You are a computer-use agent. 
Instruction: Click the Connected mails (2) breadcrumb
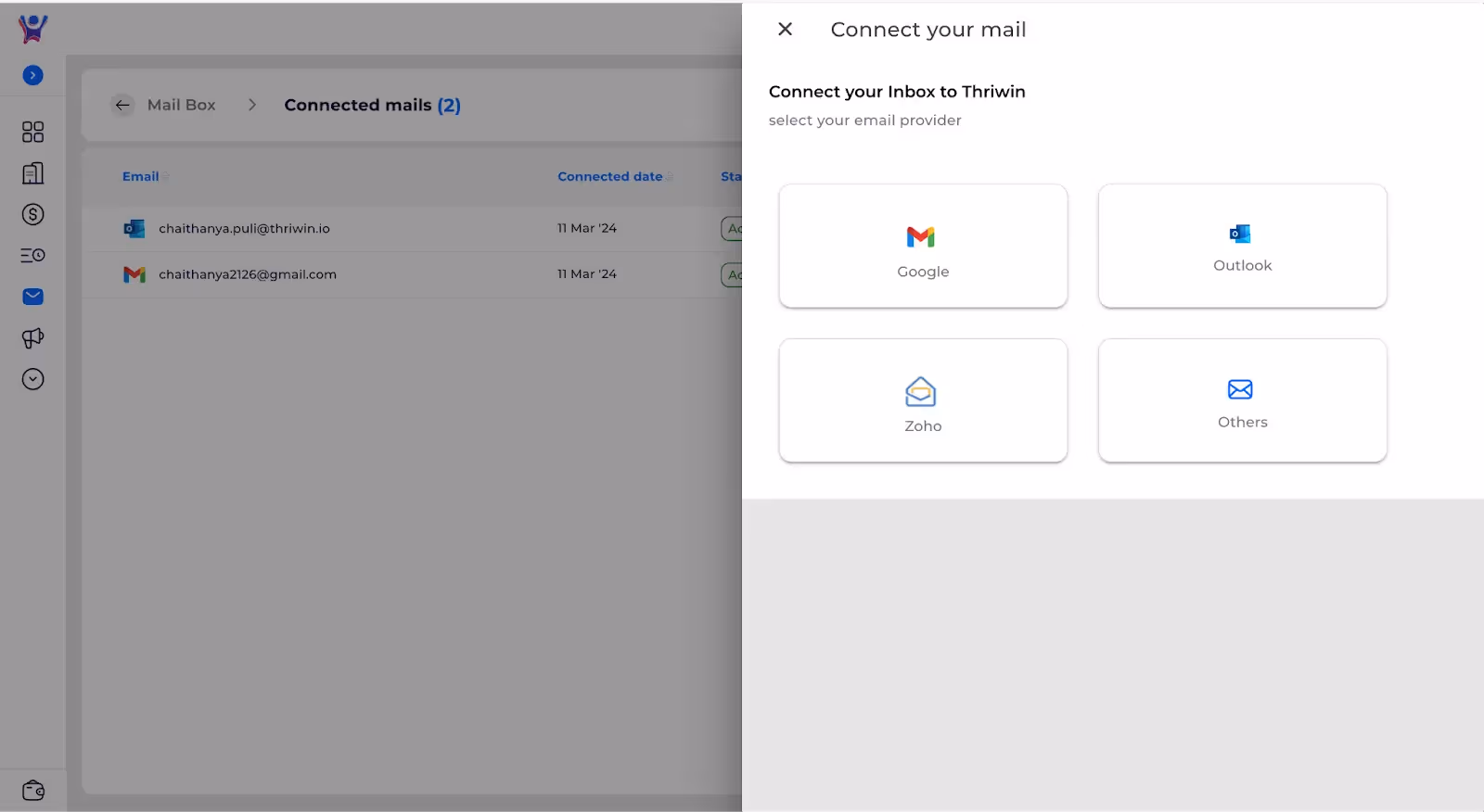point(372,105)
